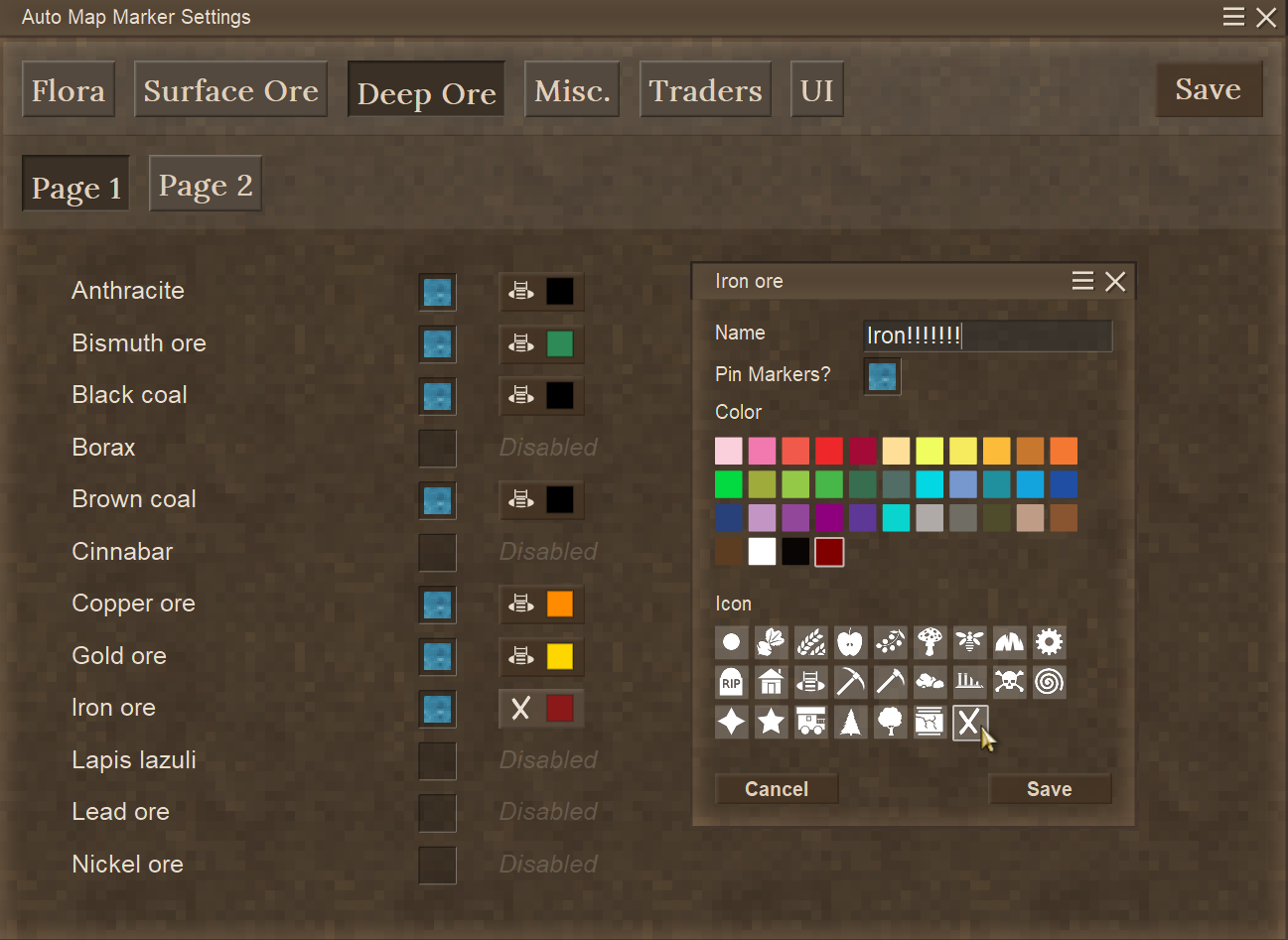
Task: Choose the turnip vegetable marker icon
Action: pyautogui.click(x=772, y=642)
